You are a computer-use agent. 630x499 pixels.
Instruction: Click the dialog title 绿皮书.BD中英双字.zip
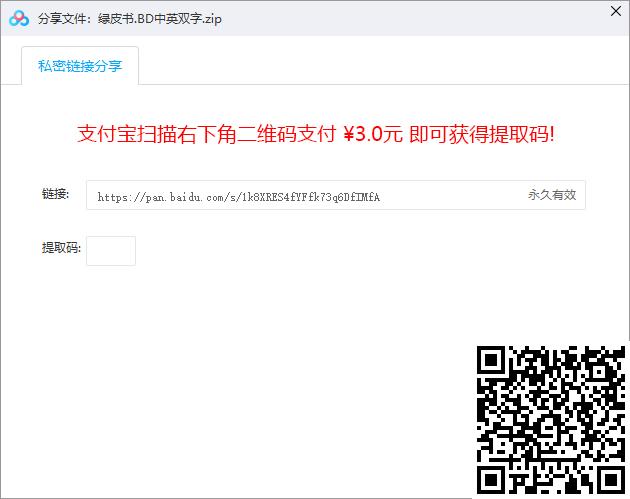pyautogui.click(x=160, y=19)
